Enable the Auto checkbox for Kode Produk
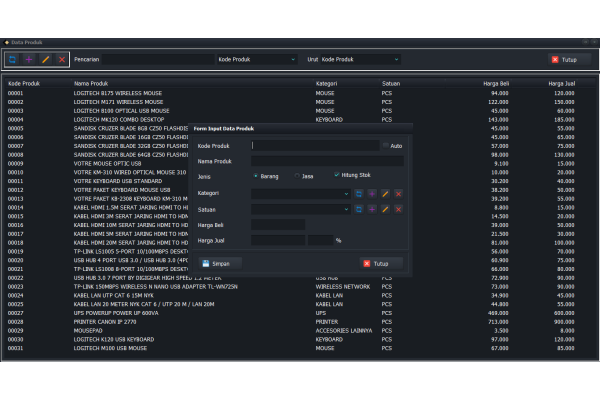 coord(386,145)
